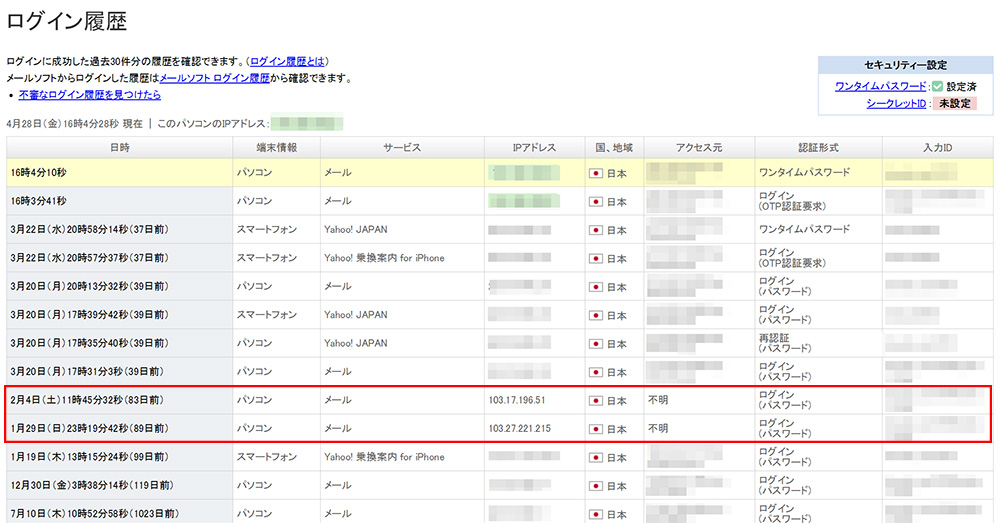The width and height of the screenshot is (1000, 523).
Task: Click the 国、地域 column header
Action: pyautogui.click(x=614, y=147)
